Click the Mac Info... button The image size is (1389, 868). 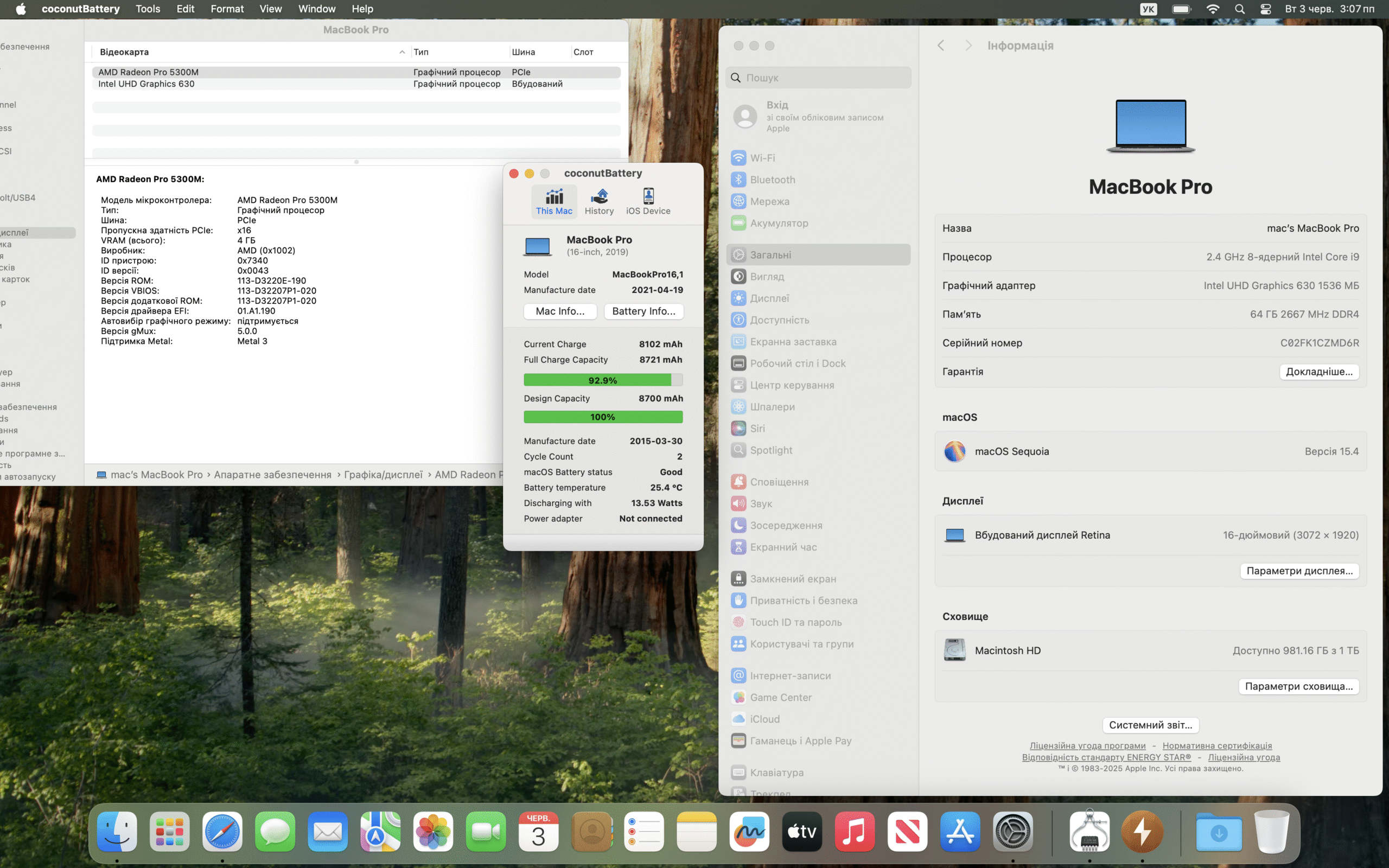(x=560, y=311)
